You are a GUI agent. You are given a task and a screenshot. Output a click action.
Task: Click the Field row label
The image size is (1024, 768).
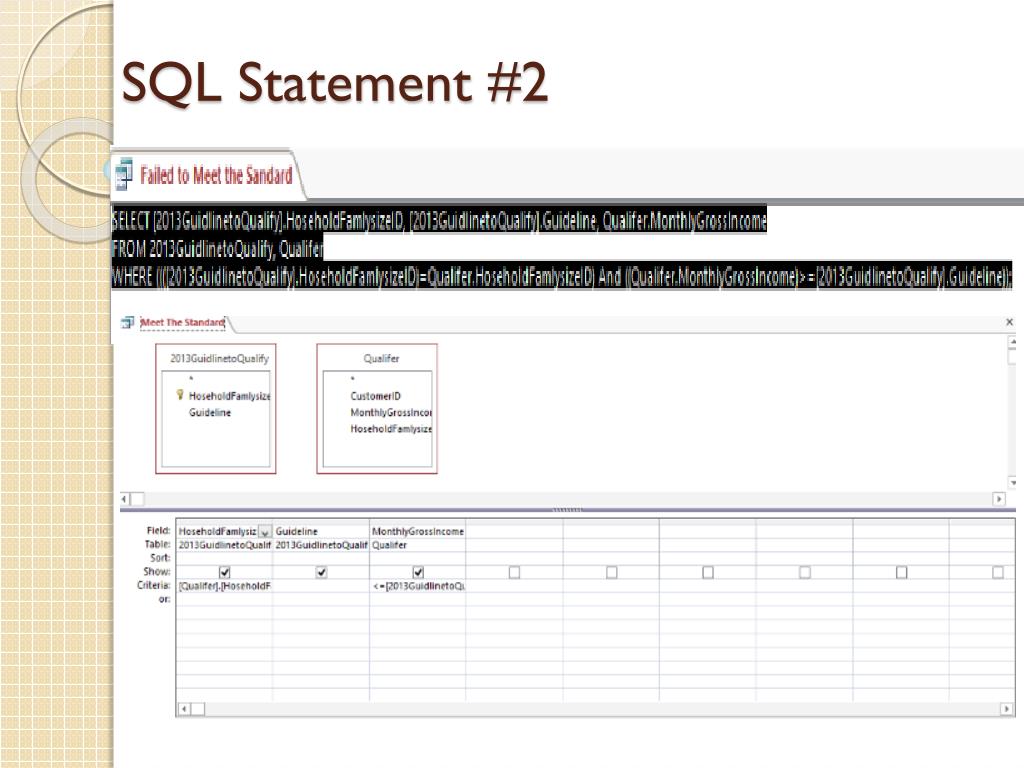click(x=158, y=531)
